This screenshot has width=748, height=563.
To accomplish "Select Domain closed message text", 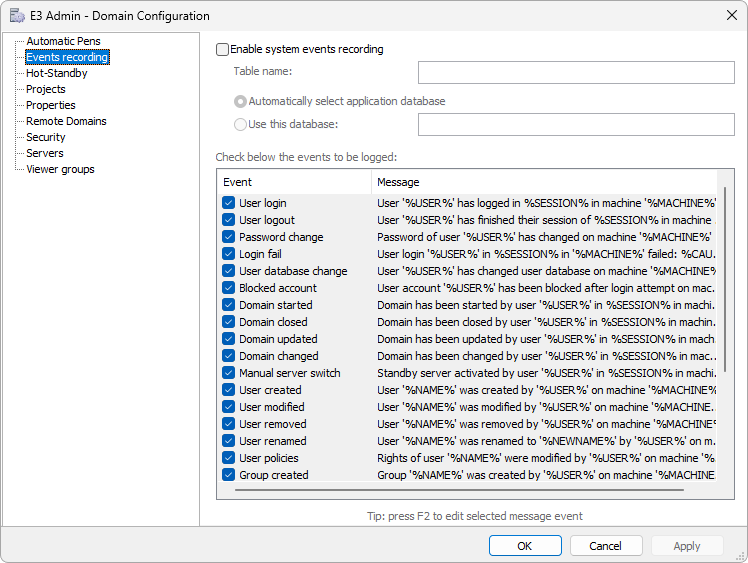I will pyautogui.click(x=546, y=322).
